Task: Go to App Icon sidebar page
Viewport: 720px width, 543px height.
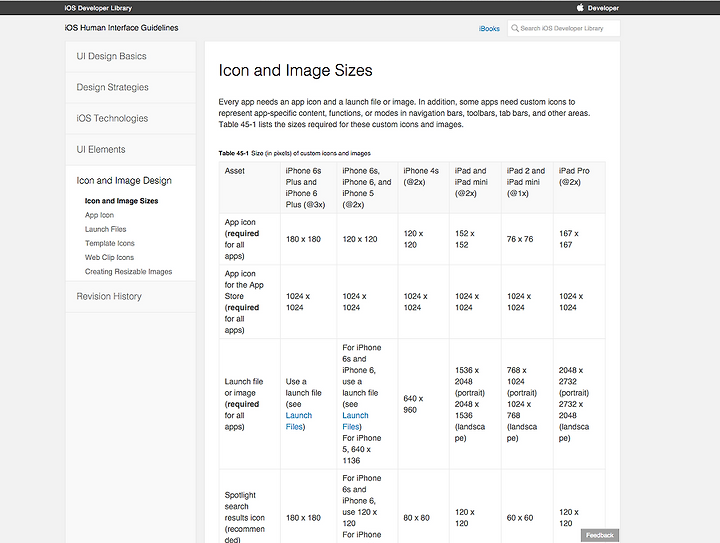Action: pyautogui.click(x=99, y=215)
